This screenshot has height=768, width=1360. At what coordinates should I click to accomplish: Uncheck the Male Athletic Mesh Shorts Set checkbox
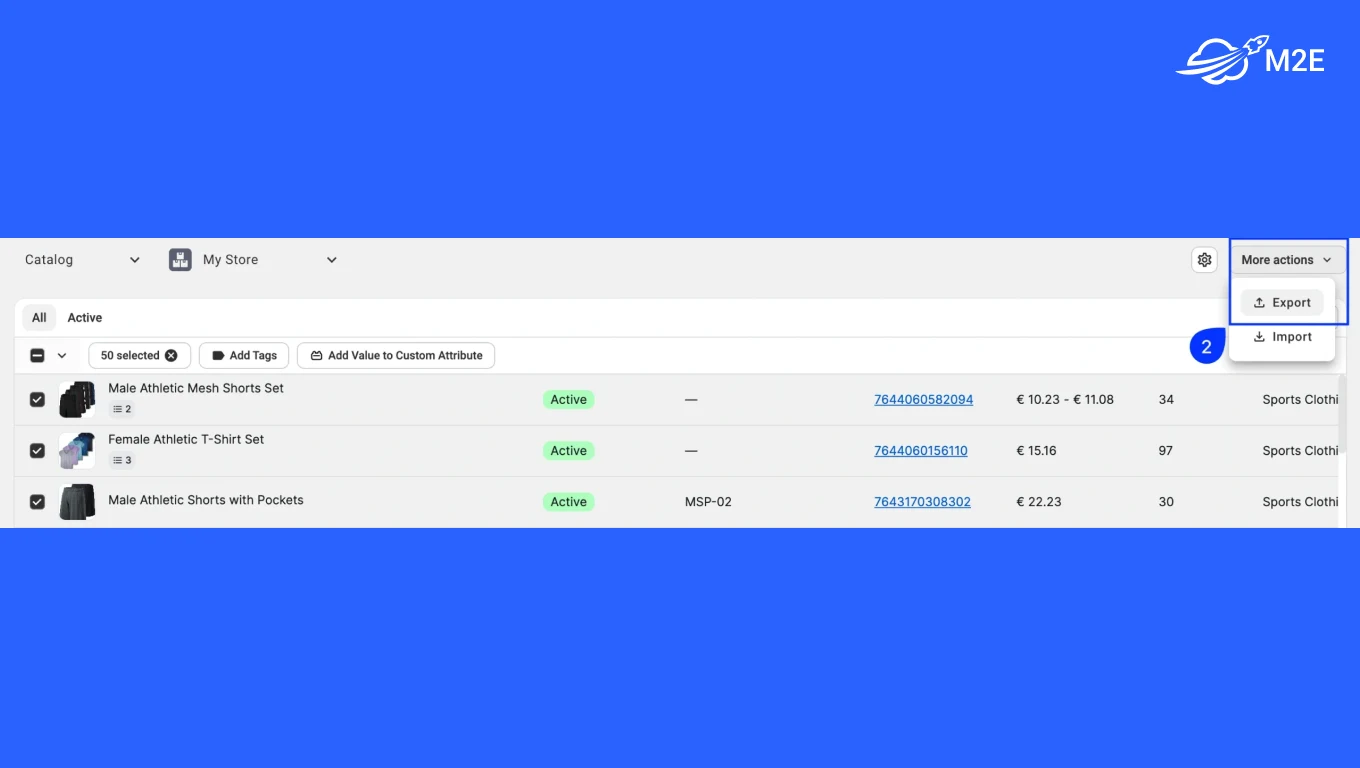(37, 400)
